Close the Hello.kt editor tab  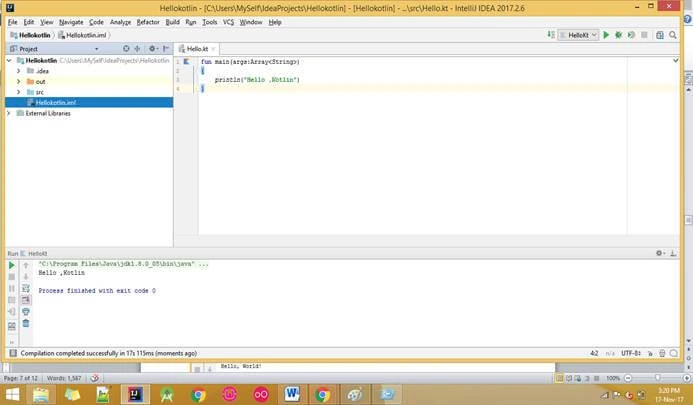[x=213, y=49]
